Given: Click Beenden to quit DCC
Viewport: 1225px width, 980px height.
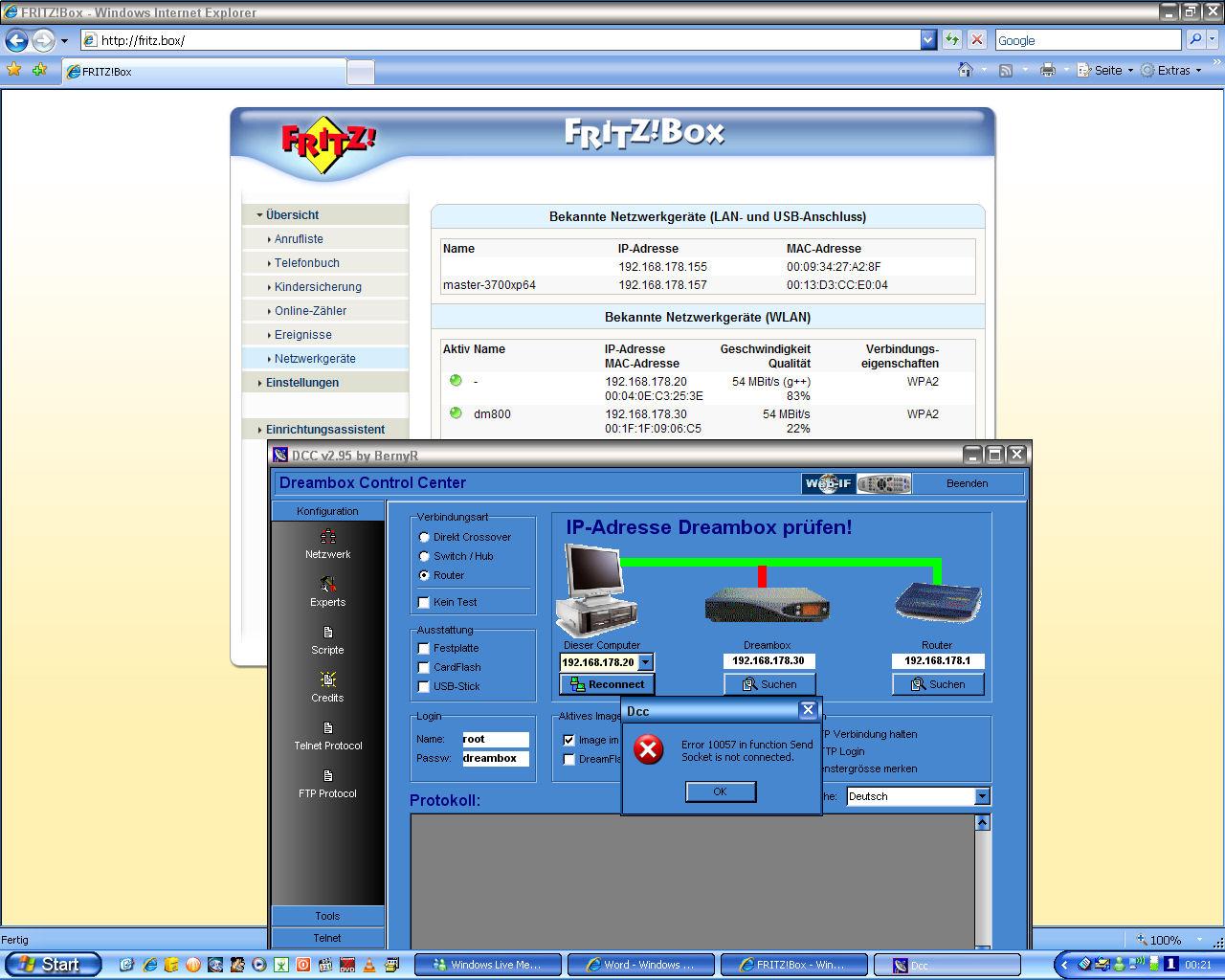Looking at the screenshot, I should point(968,483).
